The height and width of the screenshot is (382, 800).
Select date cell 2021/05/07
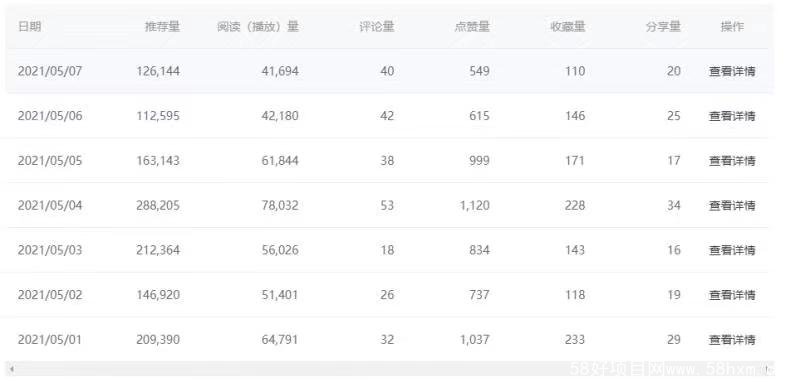49,71
